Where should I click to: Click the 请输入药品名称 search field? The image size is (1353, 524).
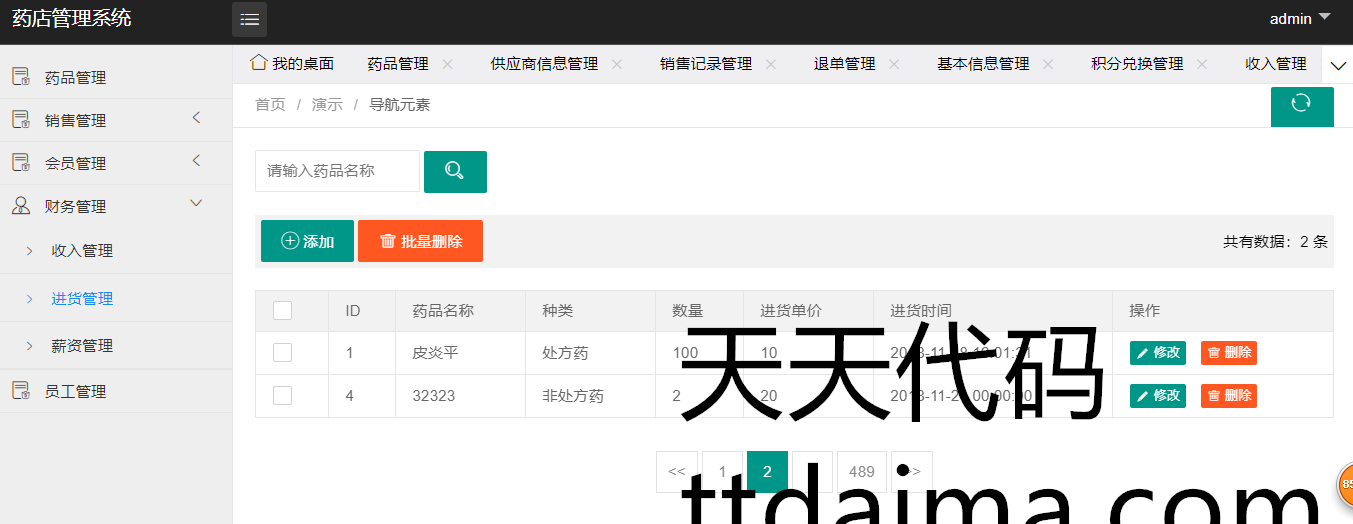coord(337,171)
